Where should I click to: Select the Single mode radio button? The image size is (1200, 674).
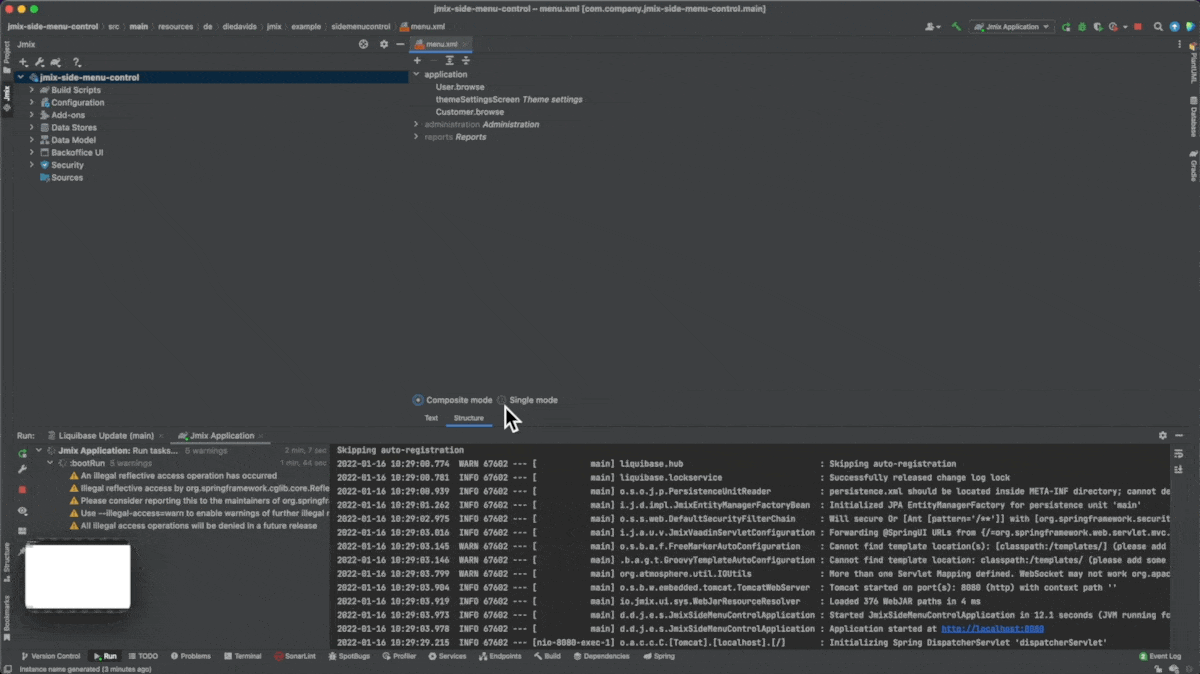[502, 400]
